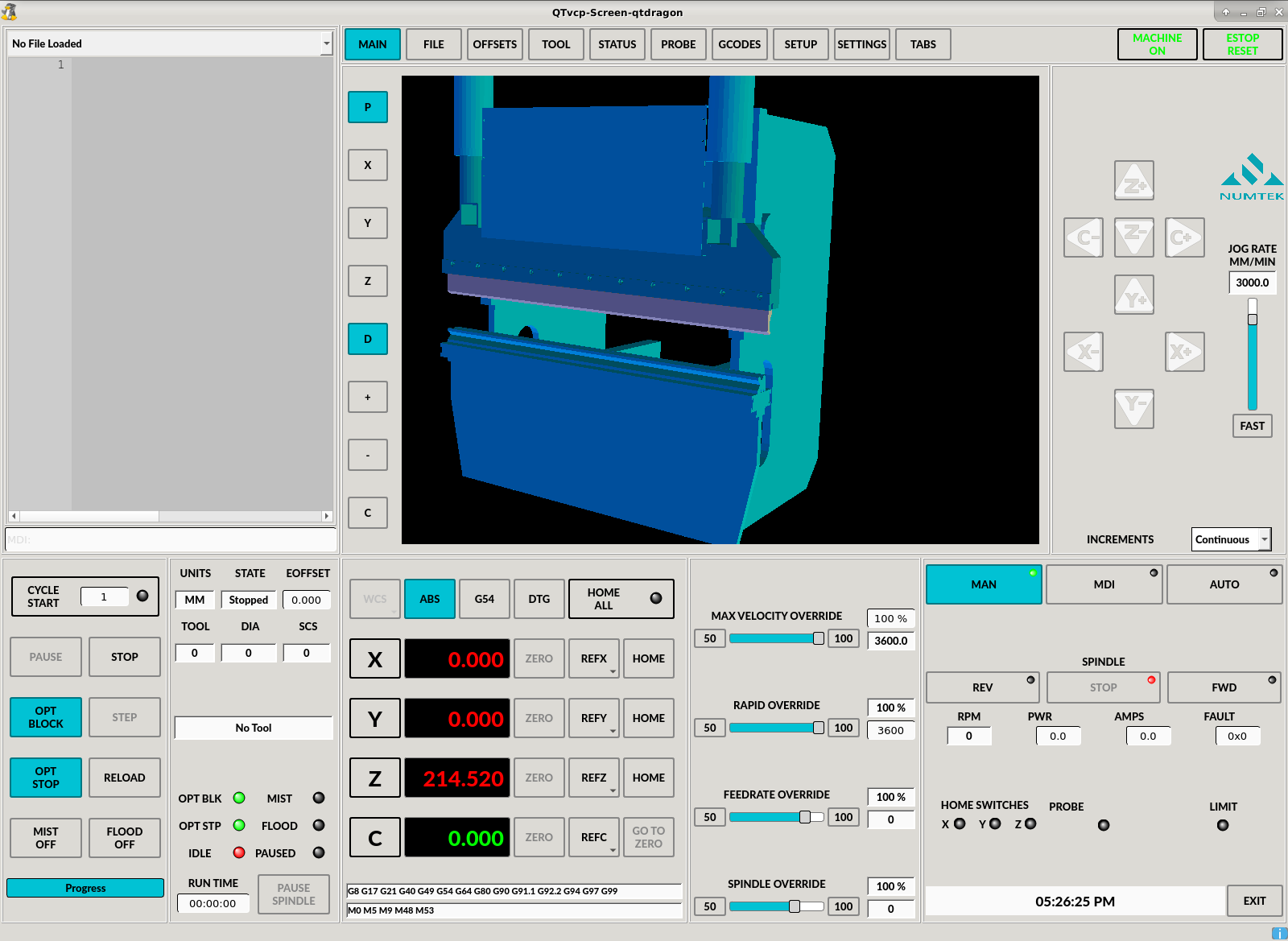1288x941 pixels.
Task: Adjust Spindle Override slider
Action: pyautogui.click(x=777, y=906)
